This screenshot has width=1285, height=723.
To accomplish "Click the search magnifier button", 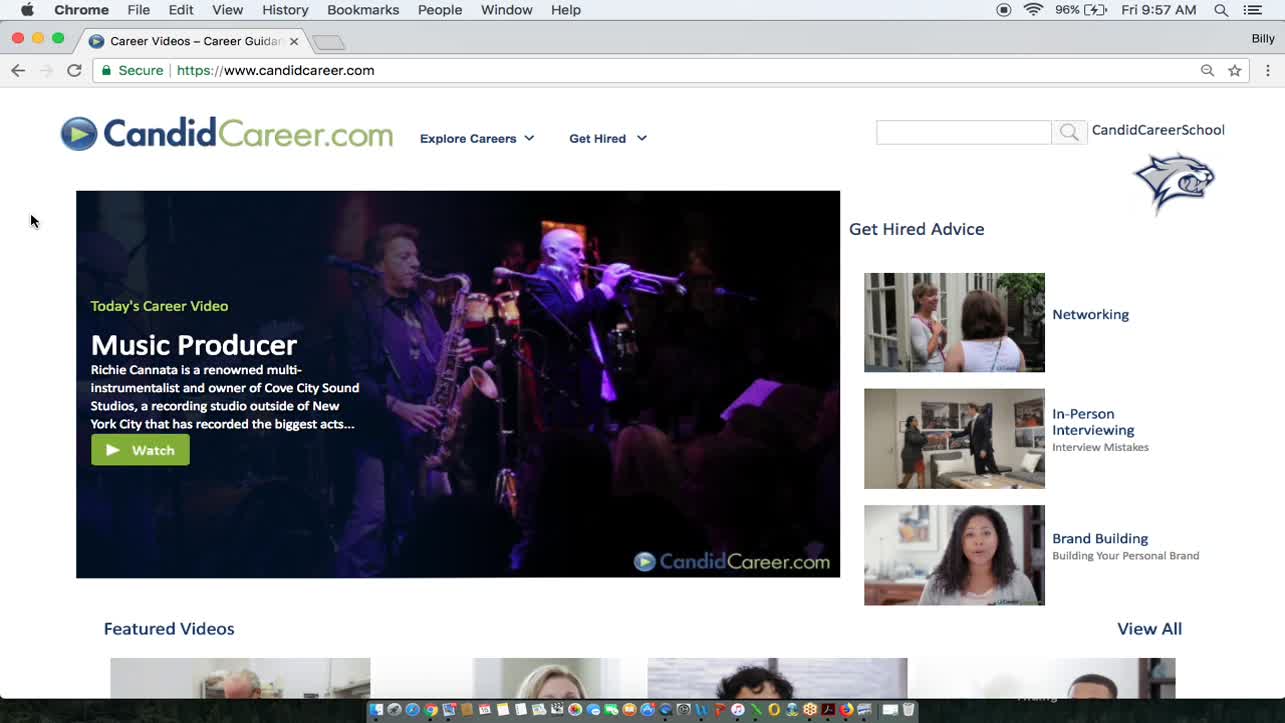I will 1069,132.
